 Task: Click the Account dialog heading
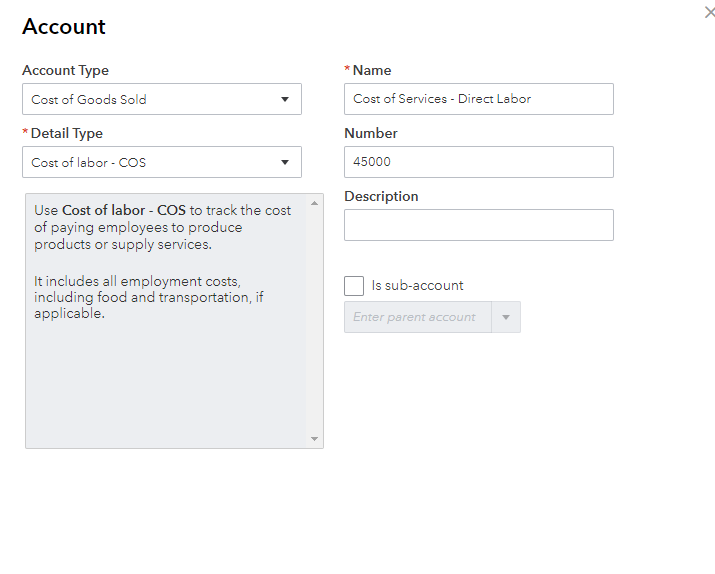(x=64, y=27)
